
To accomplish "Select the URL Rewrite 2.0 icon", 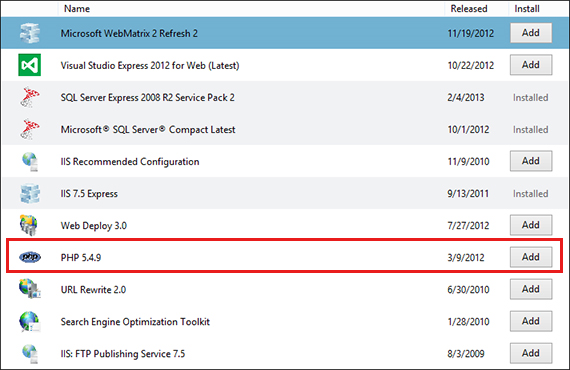I will [x=29, y=289].
